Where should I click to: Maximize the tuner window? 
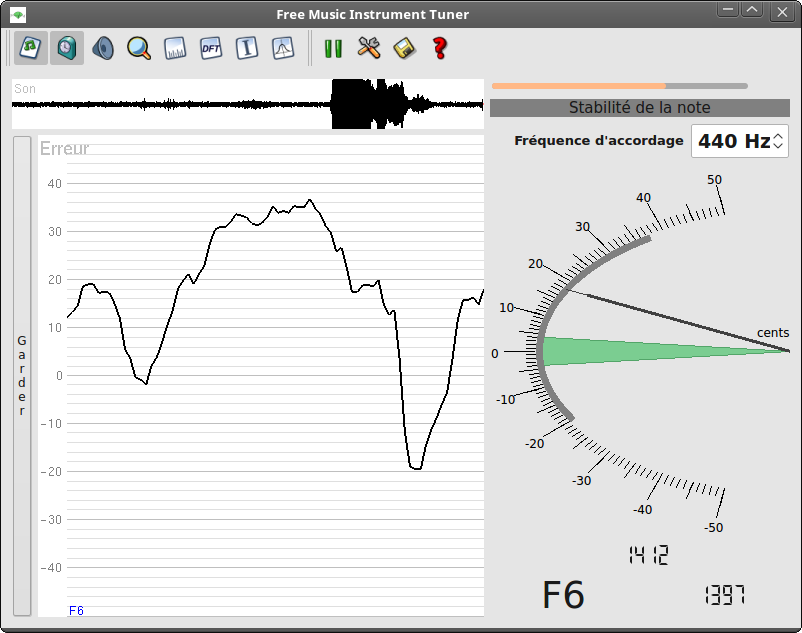(752, 10)
